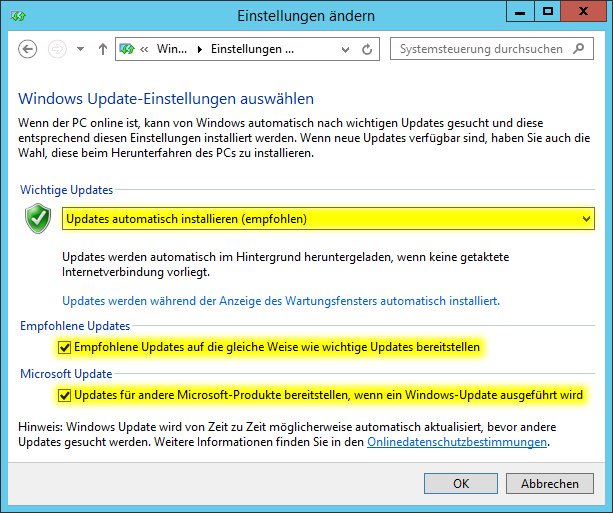Viewport: 613px width, 513px height.
Task: Maximize the 'Einstellungen ändern' window
Action: (x=548, y=12)
